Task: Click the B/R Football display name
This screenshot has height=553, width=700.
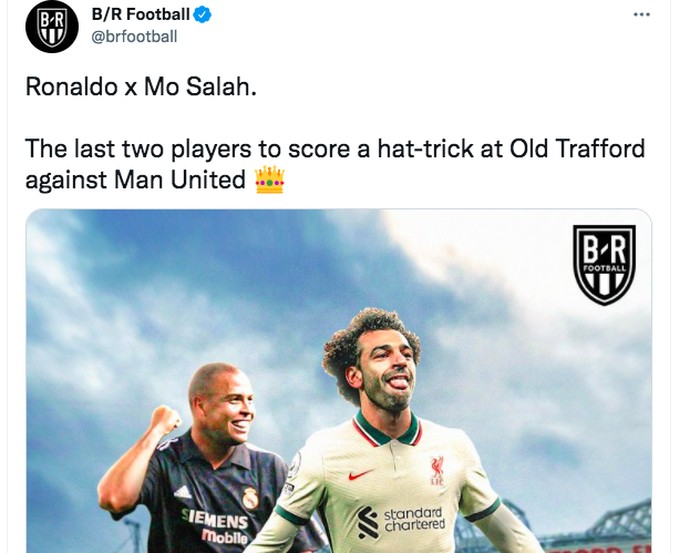Action: [141, 14]
